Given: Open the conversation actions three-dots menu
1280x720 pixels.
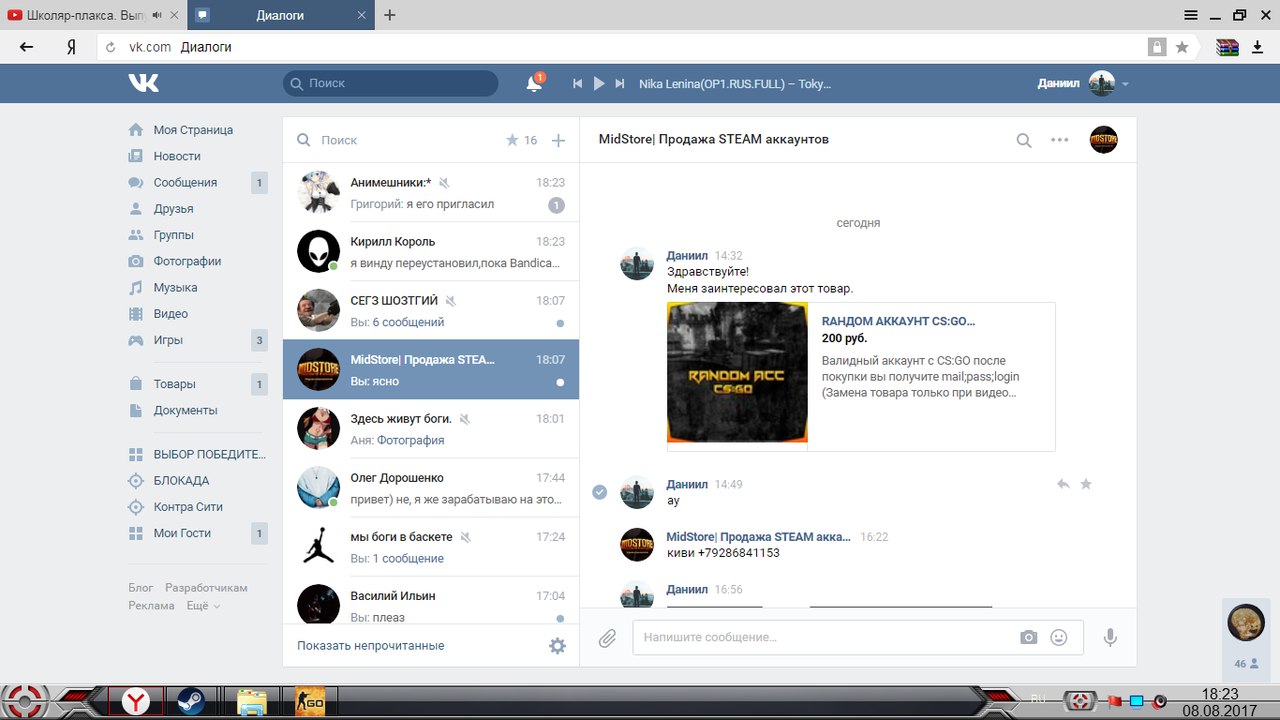Looking at the screenshot, I should pos(1060,140).
